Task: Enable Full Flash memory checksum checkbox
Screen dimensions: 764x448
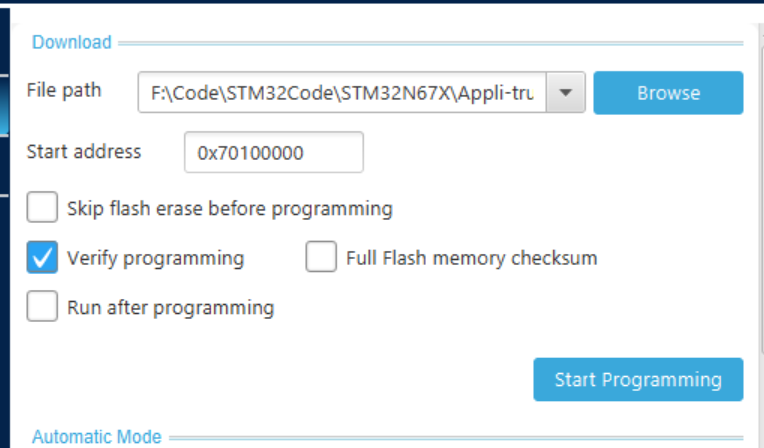Action: click(321, 258)
